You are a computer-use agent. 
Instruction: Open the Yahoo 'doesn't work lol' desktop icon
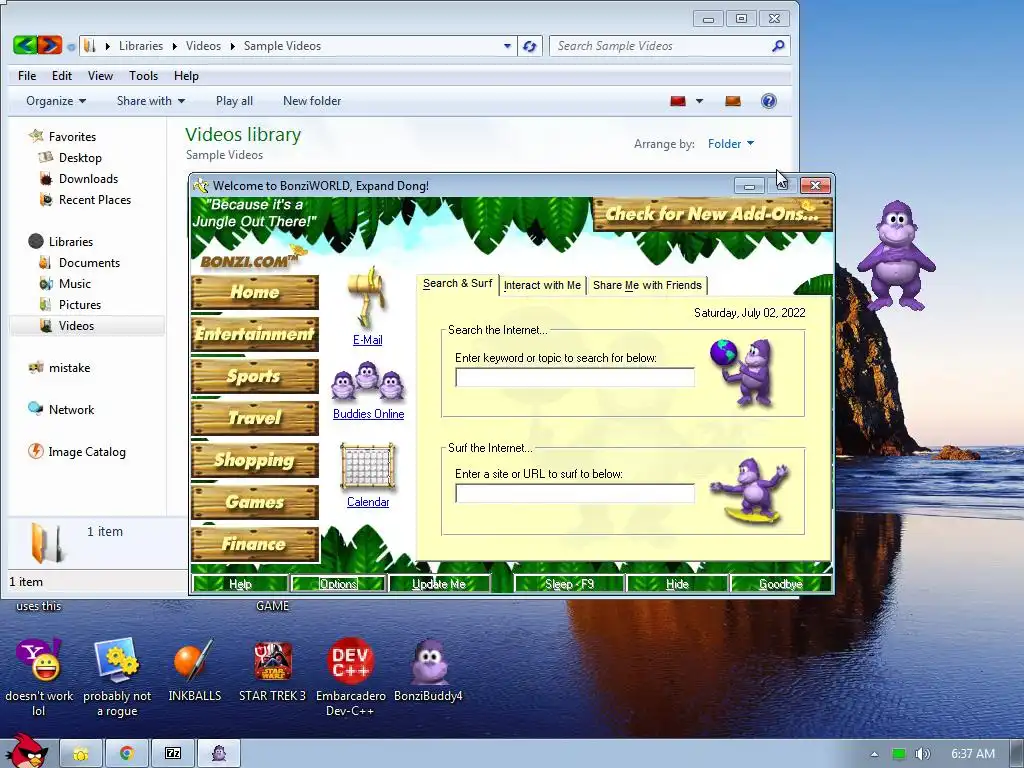click(39, 679)
